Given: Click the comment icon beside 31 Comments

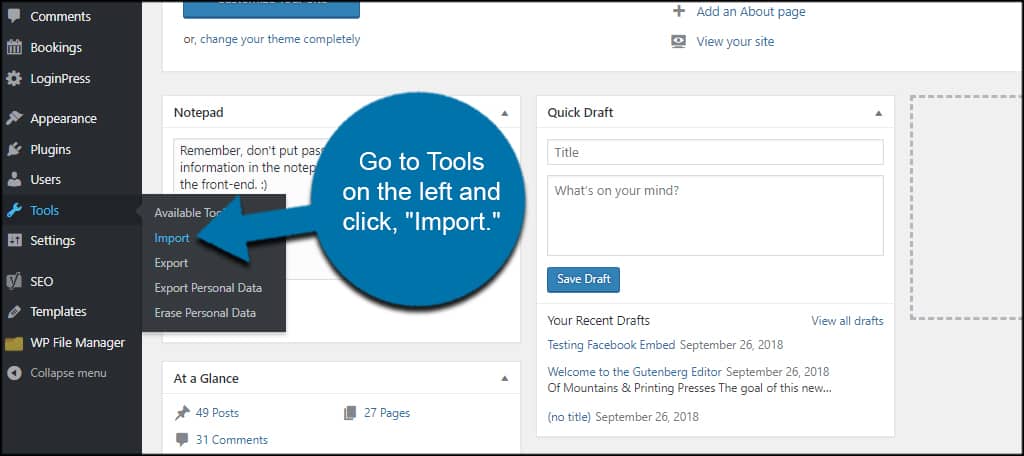Looking at the screenshot, I should tap(182, 440).
